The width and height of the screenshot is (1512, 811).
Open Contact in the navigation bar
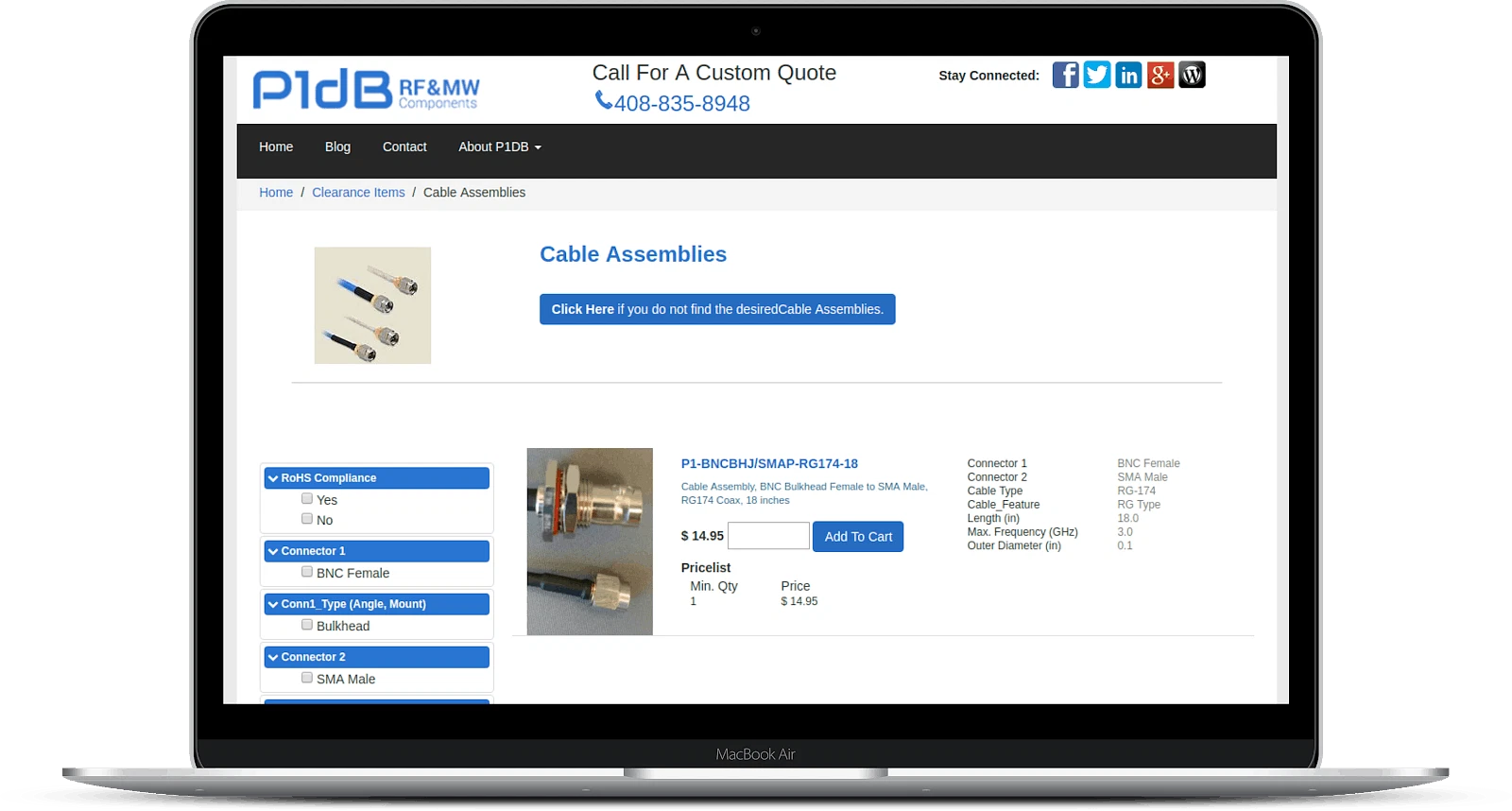(x=404, y=147)
